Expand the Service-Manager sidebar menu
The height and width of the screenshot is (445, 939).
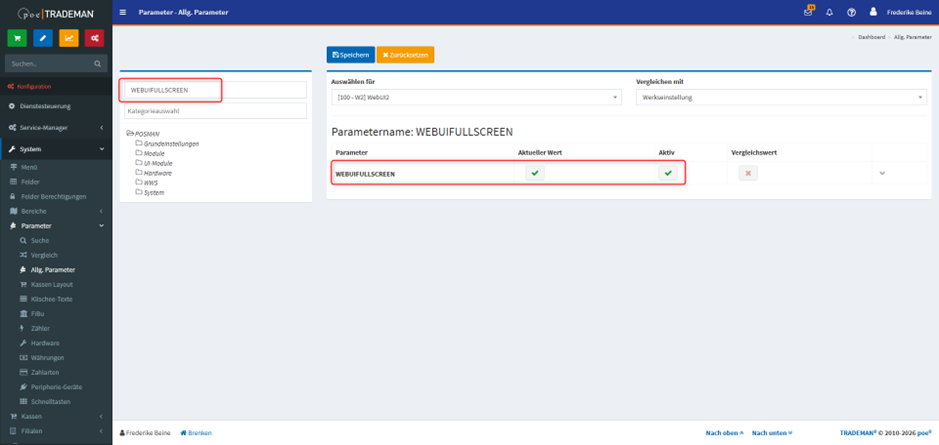[56, 128]
